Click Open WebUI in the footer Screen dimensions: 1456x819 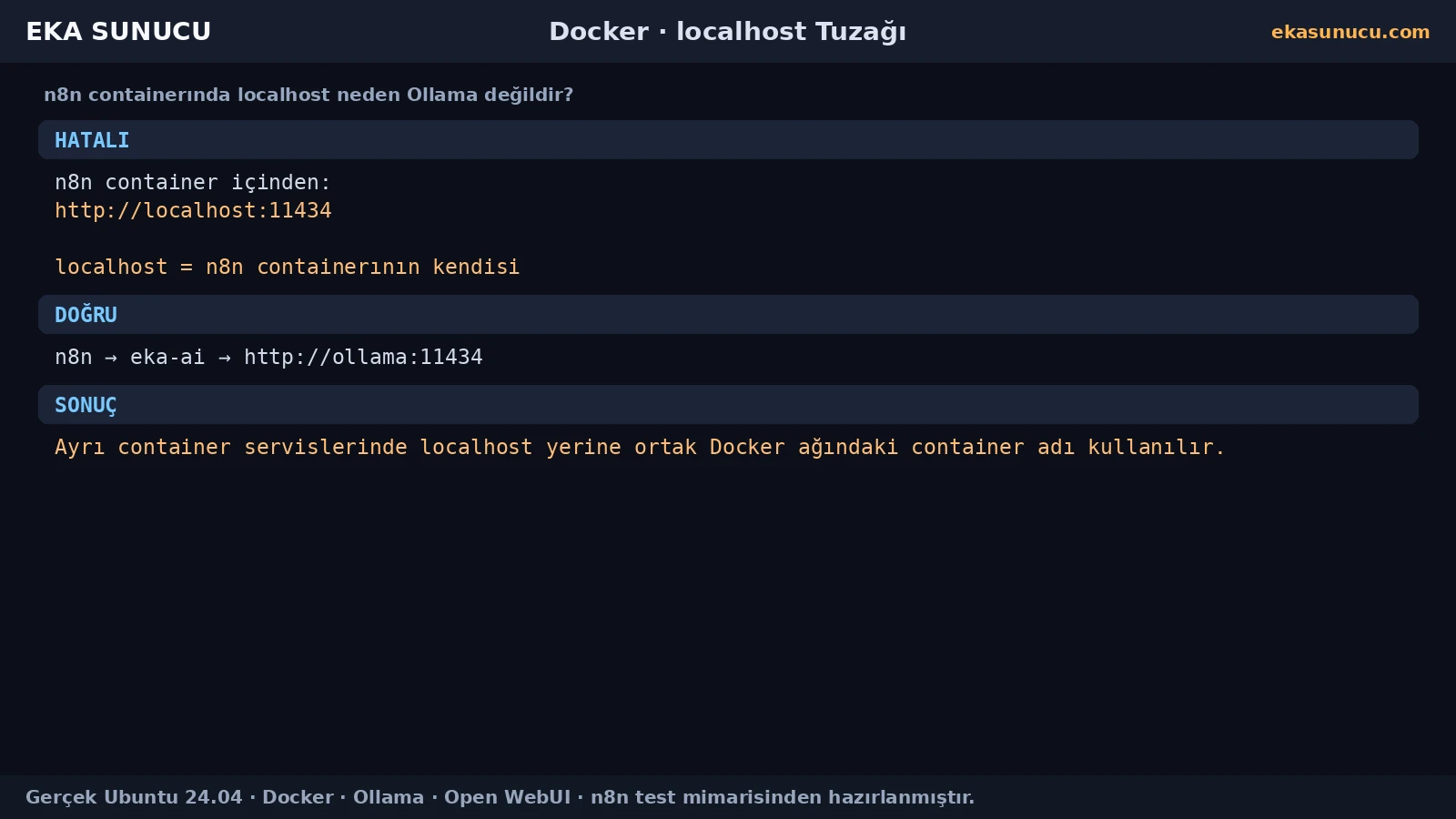click(507, 797)
